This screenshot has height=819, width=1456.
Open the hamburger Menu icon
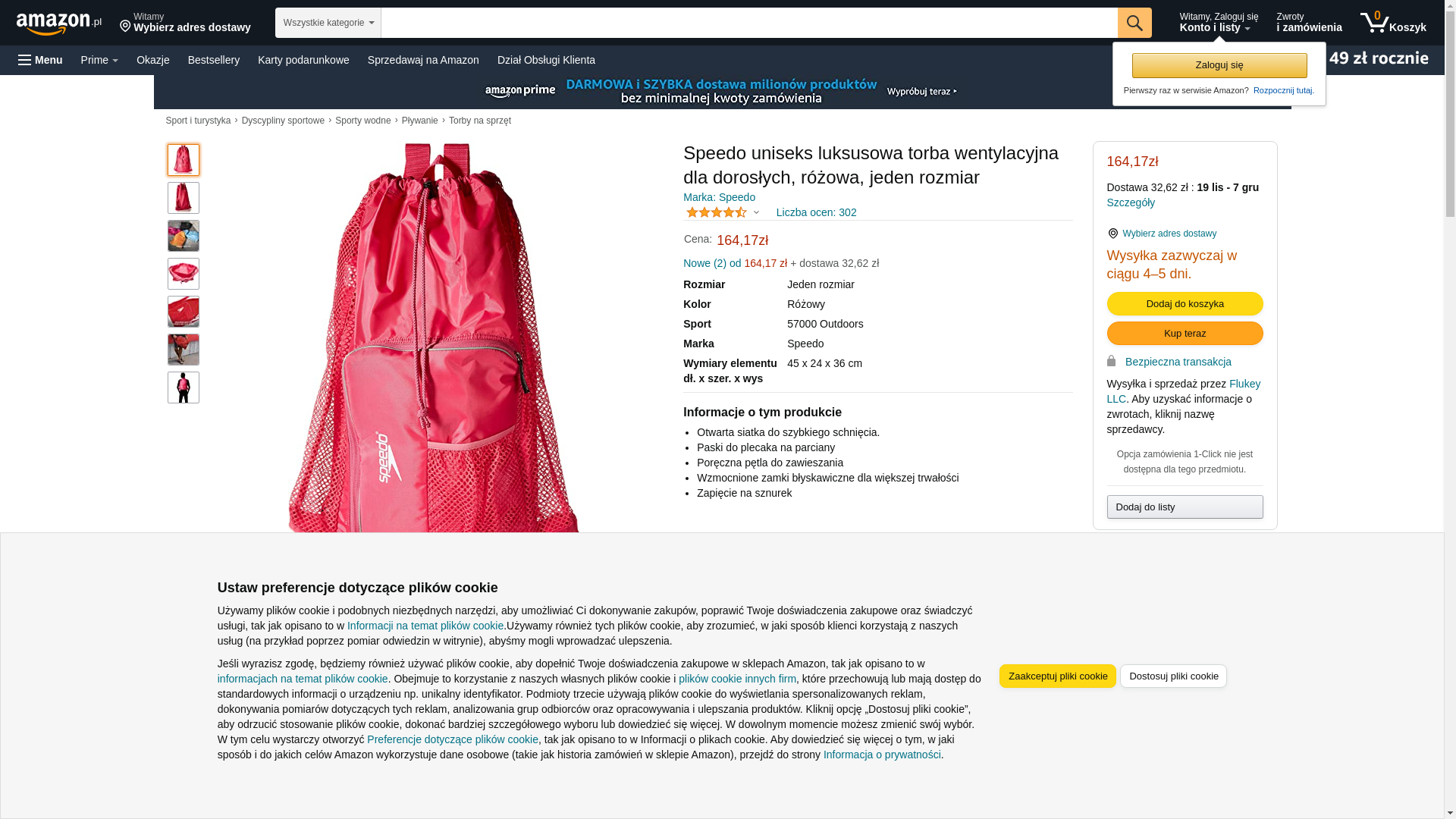(x=40, y=60)
